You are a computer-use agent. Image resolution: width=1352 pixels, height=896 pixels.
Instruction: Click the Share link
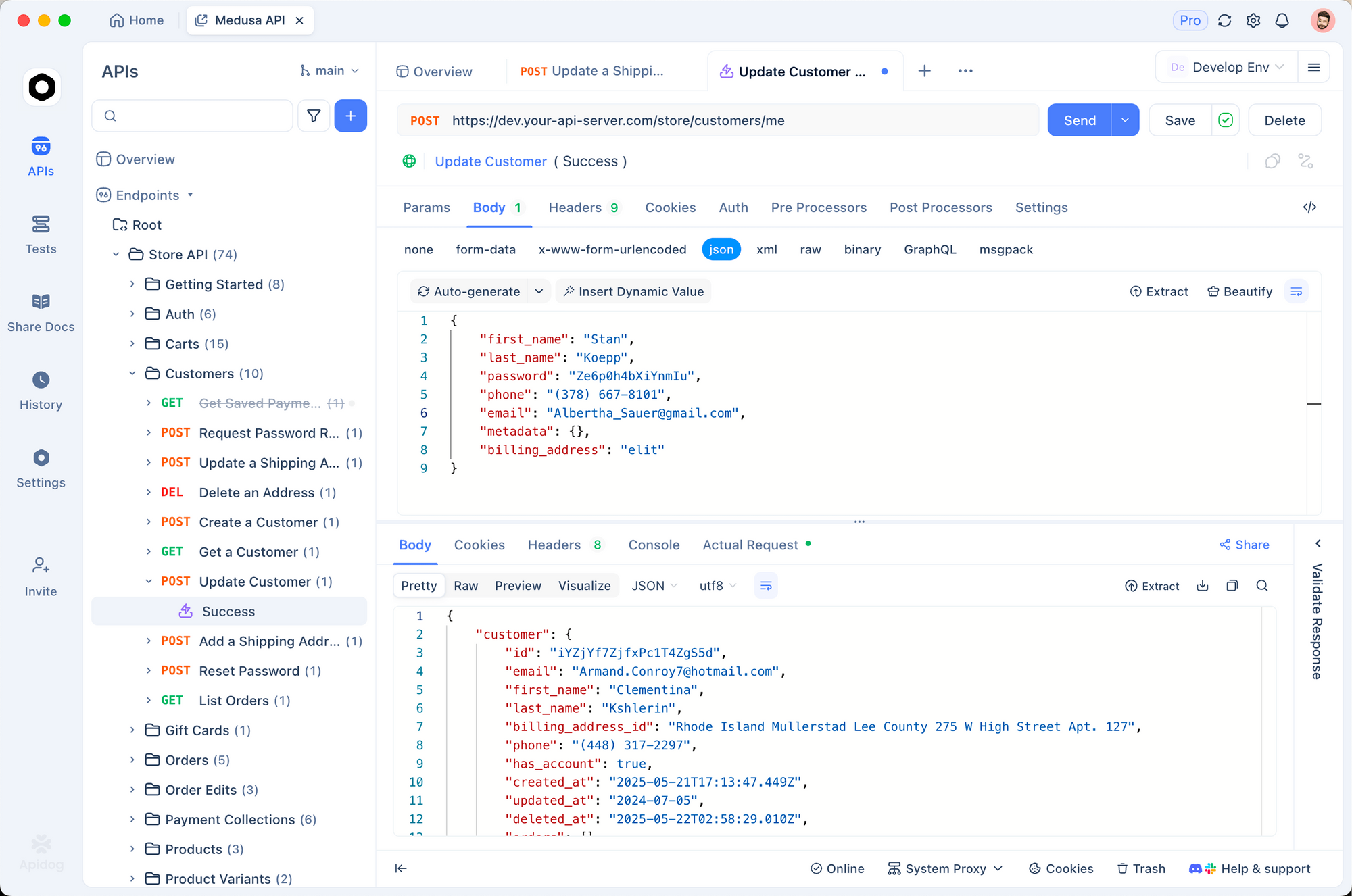click(x=1245, y=545)
